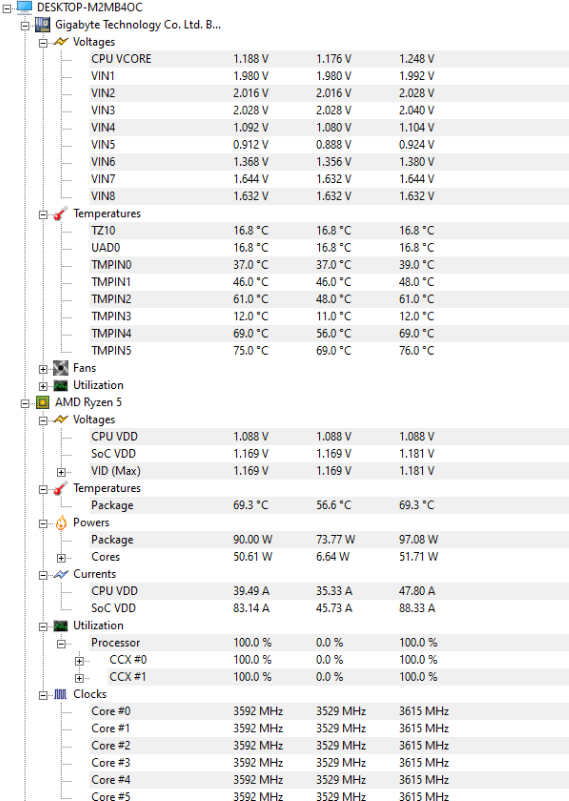Click the Fans icon
Viewport: 569px width, 801px height.
point(60,368)
